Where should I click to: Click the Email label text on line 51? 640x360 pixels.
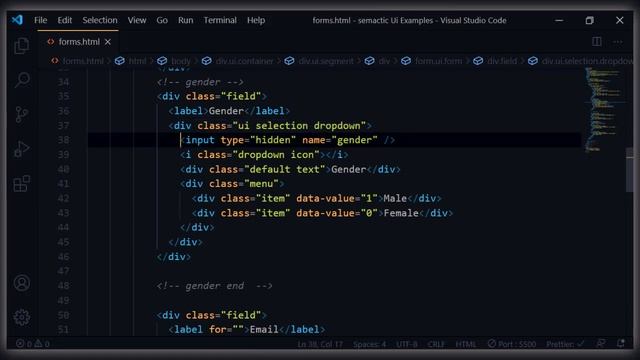pos(264,329)
